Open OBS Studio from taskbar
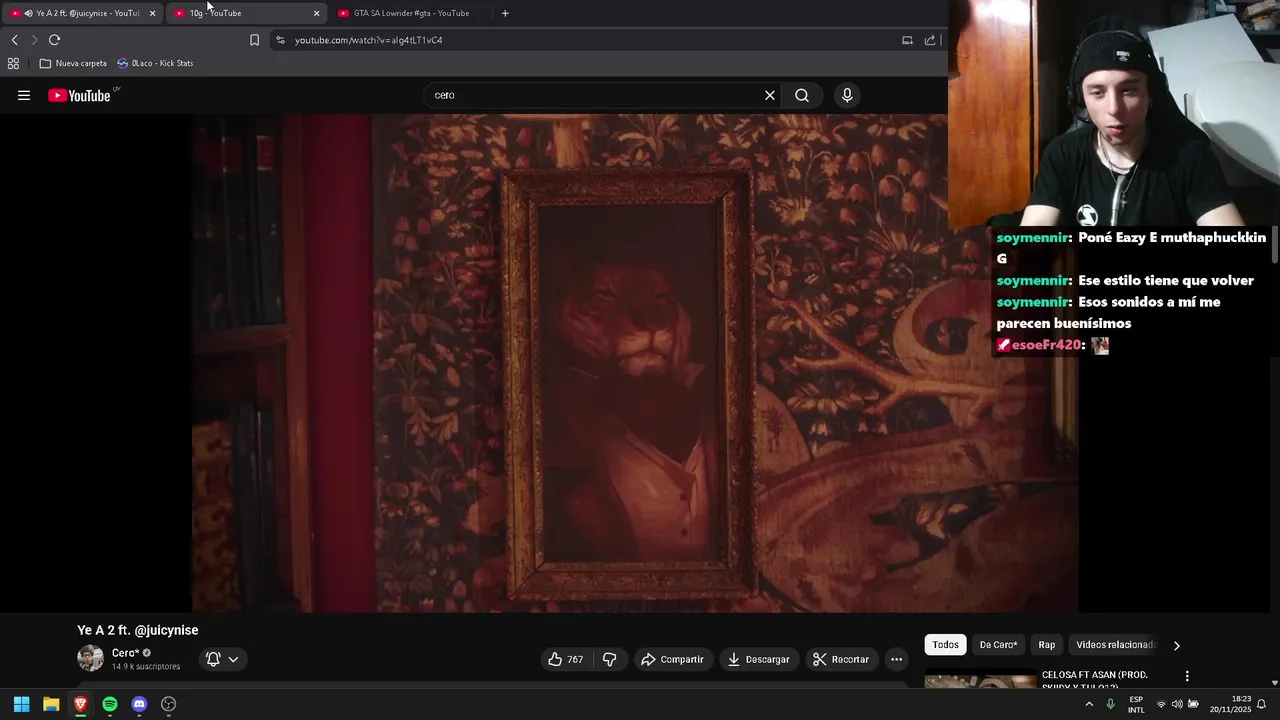This screenshot has height=720, width=1280. [x=169, y=704]
